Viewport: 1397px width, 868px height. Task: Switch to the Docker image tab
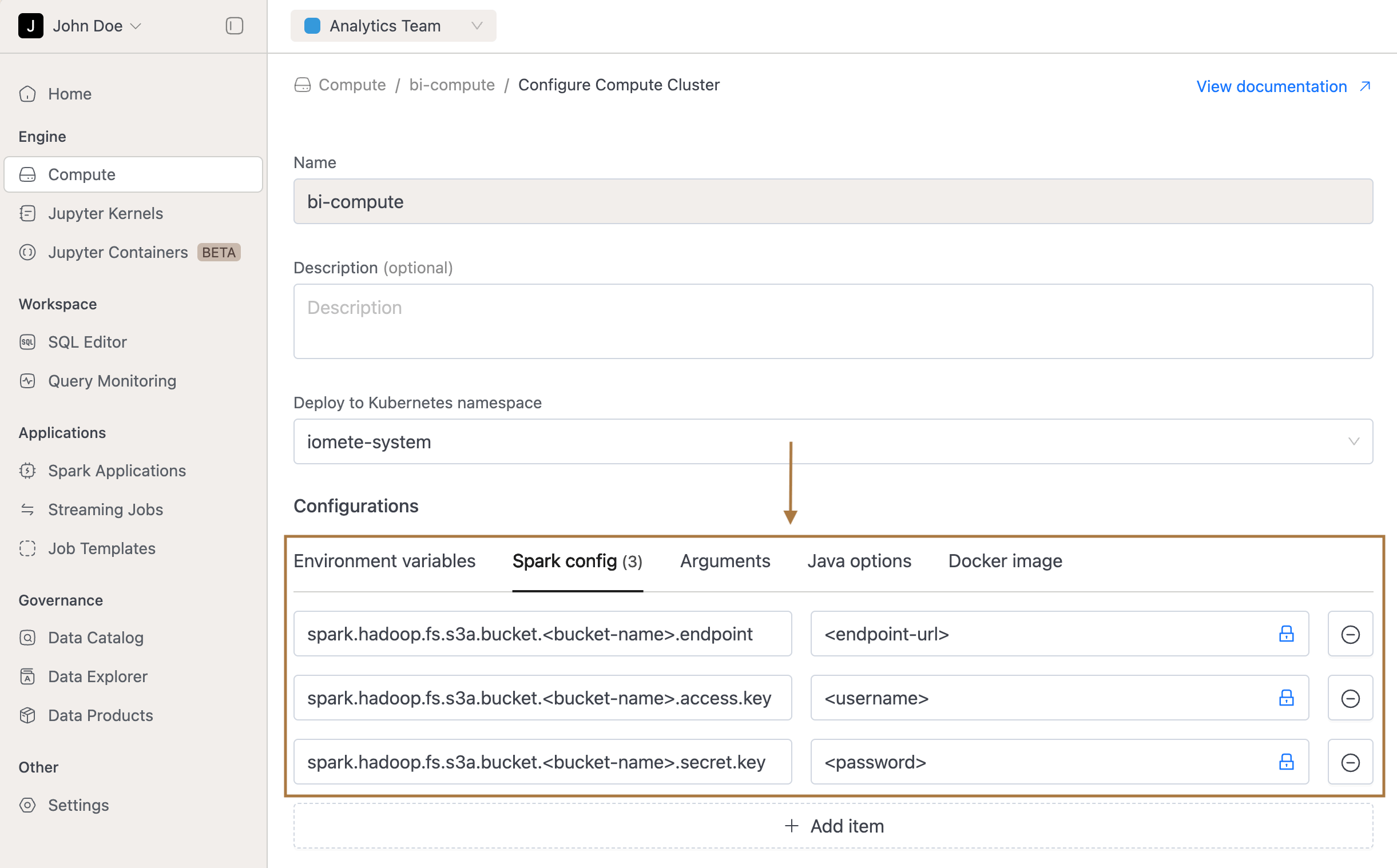(1004, 561)
